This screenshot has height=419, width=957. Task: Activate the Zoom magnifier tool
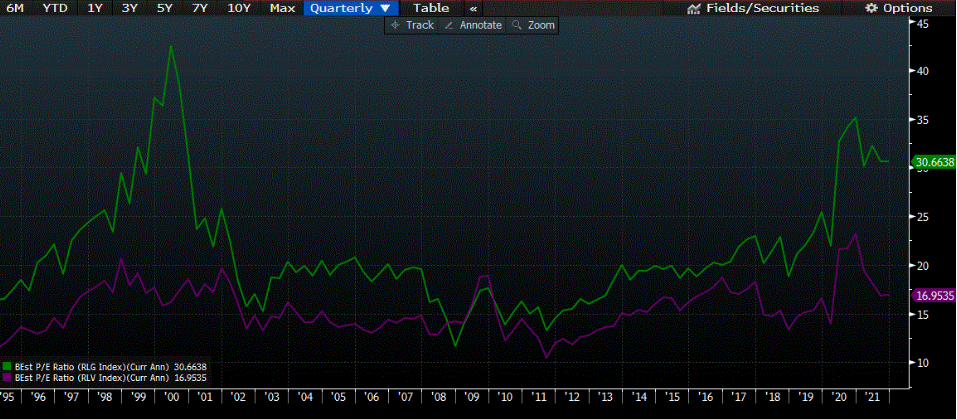(x=517, y=25)
